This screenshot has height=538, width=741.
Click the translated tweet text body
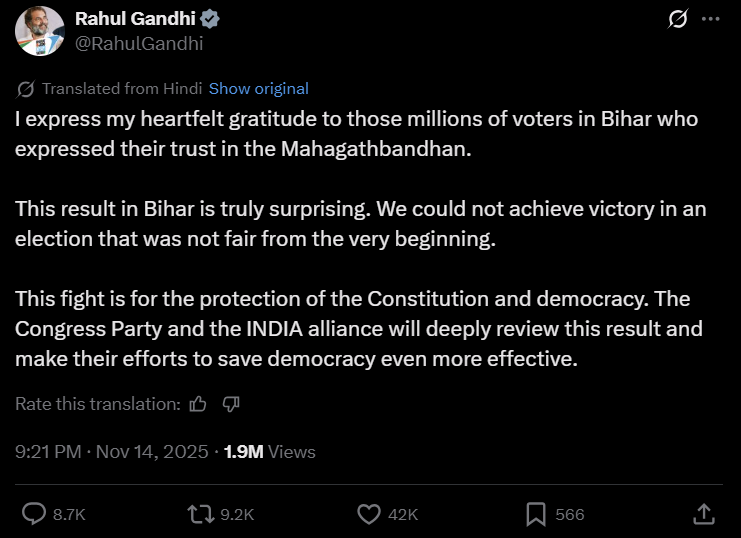coord(360,238)
